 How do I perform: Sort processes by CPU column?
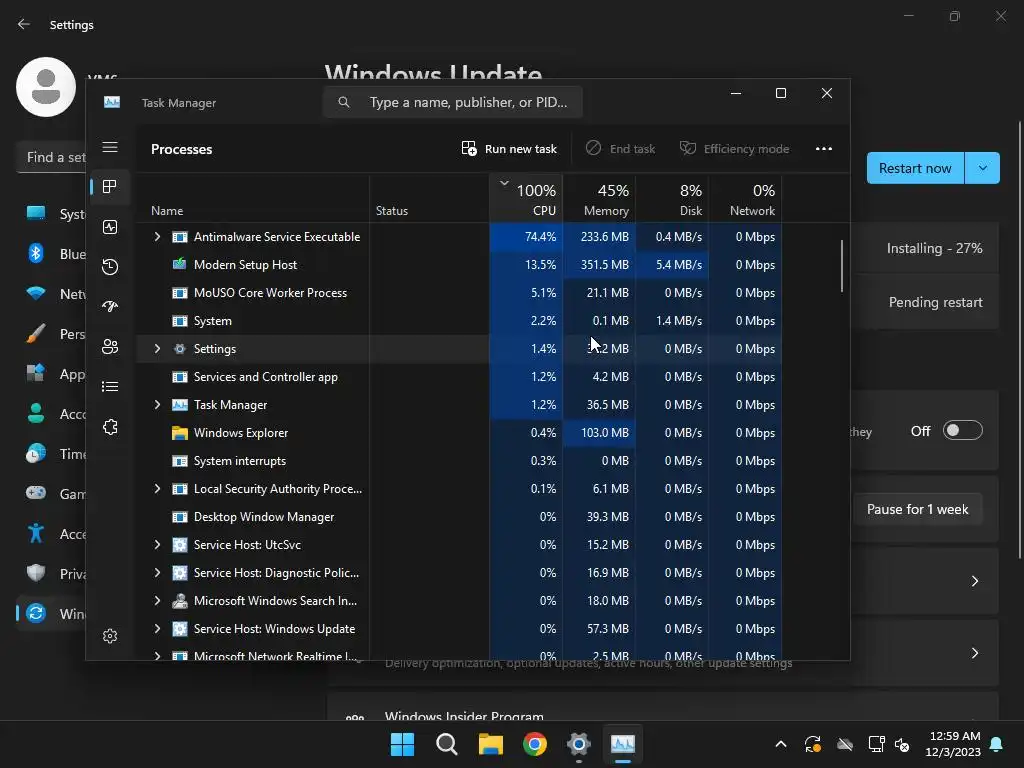click(526, 199)
